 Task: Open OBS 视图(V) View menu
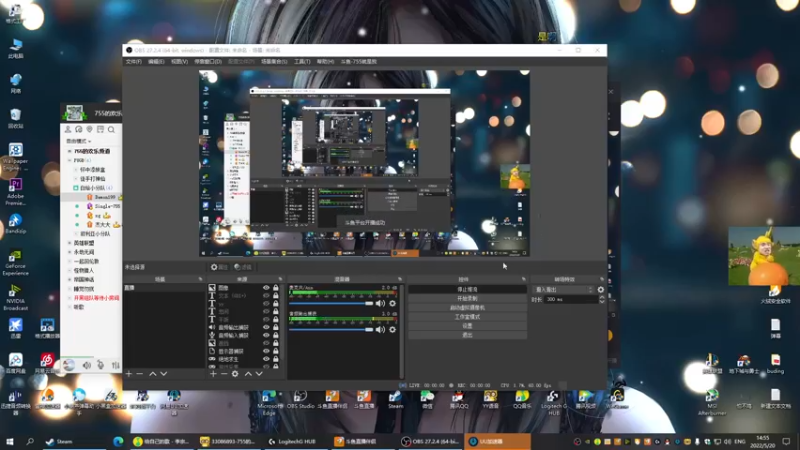[x=179, y=62]
